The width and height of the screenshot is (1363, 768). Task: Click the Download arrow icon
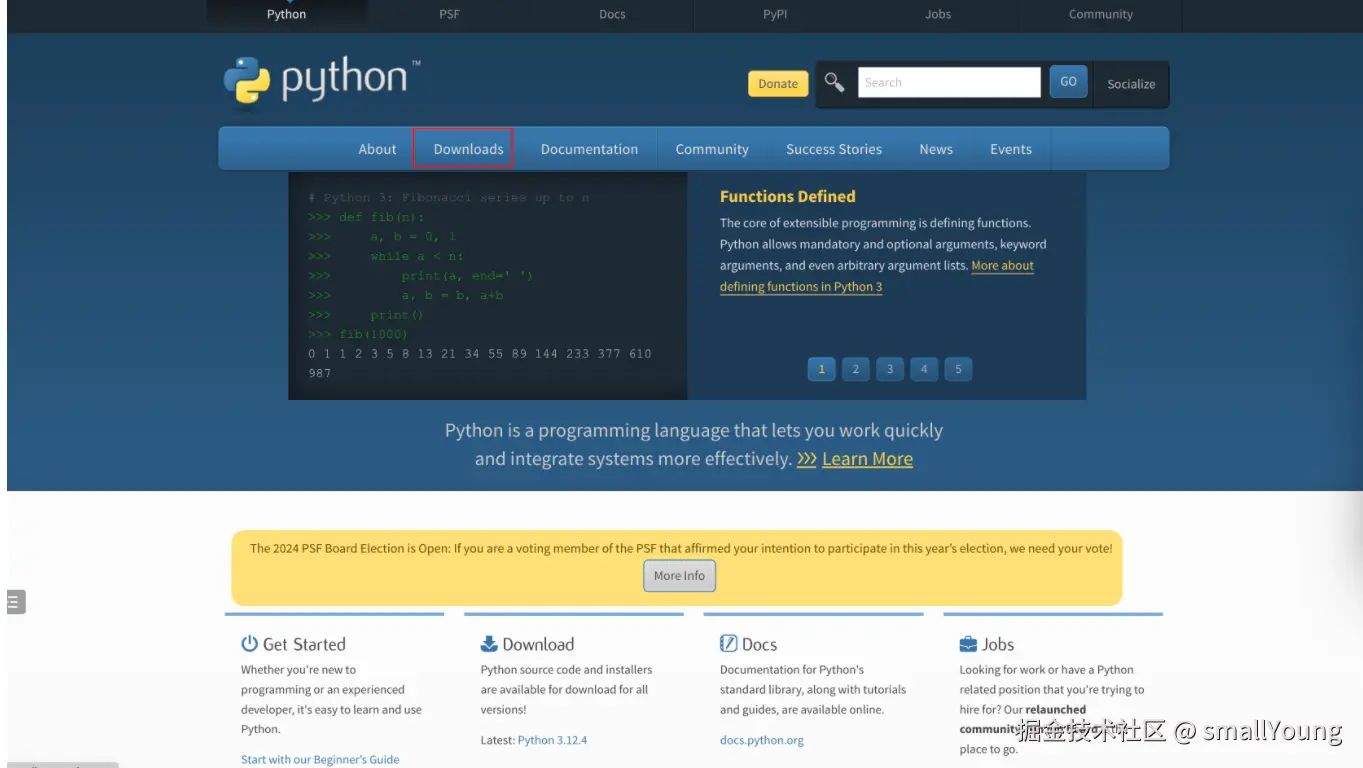[489, 644]
